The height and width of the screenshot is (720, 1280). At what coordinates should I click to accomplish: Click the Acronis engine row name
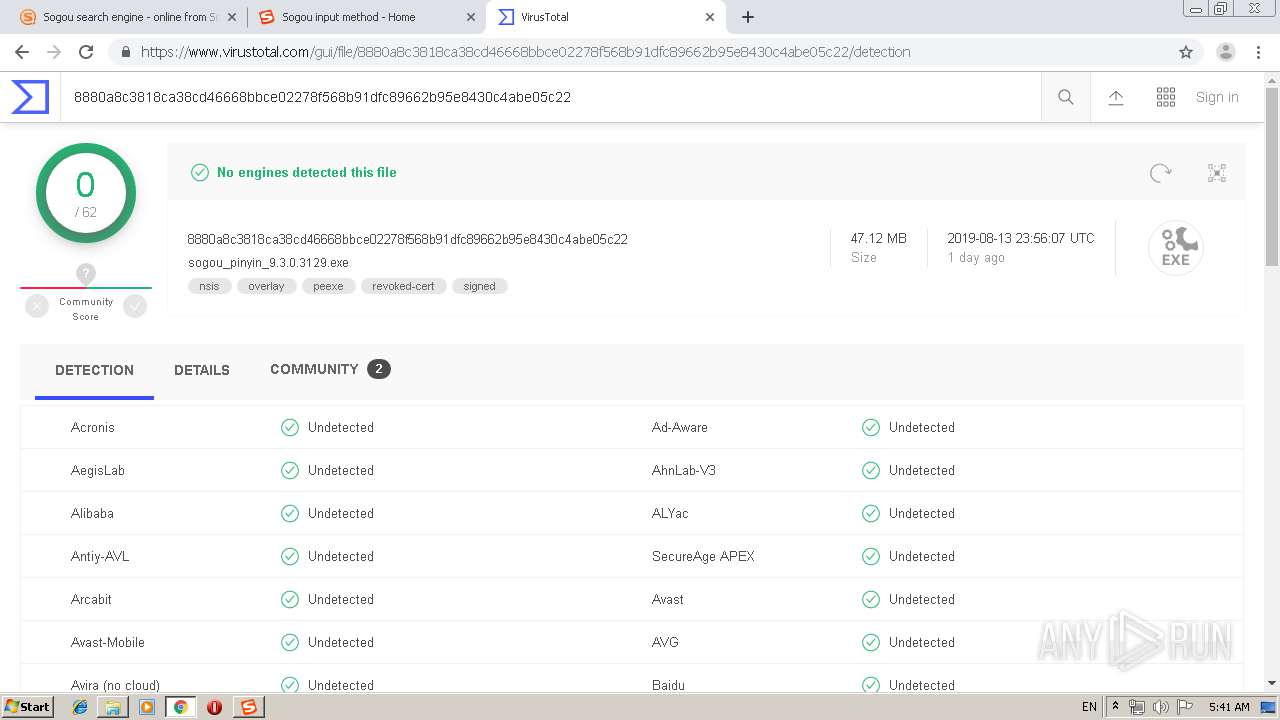(x=93, y=427)
